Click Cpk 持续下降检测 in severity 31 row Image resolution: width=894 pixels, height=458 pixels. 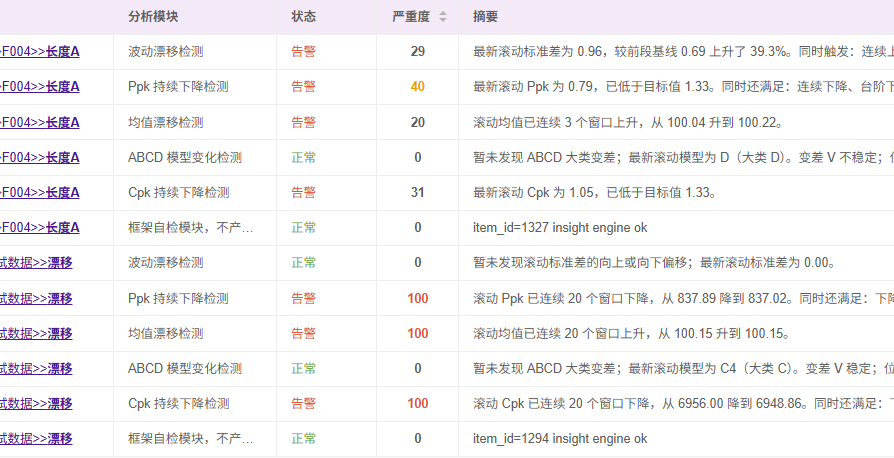pos(178,193)
